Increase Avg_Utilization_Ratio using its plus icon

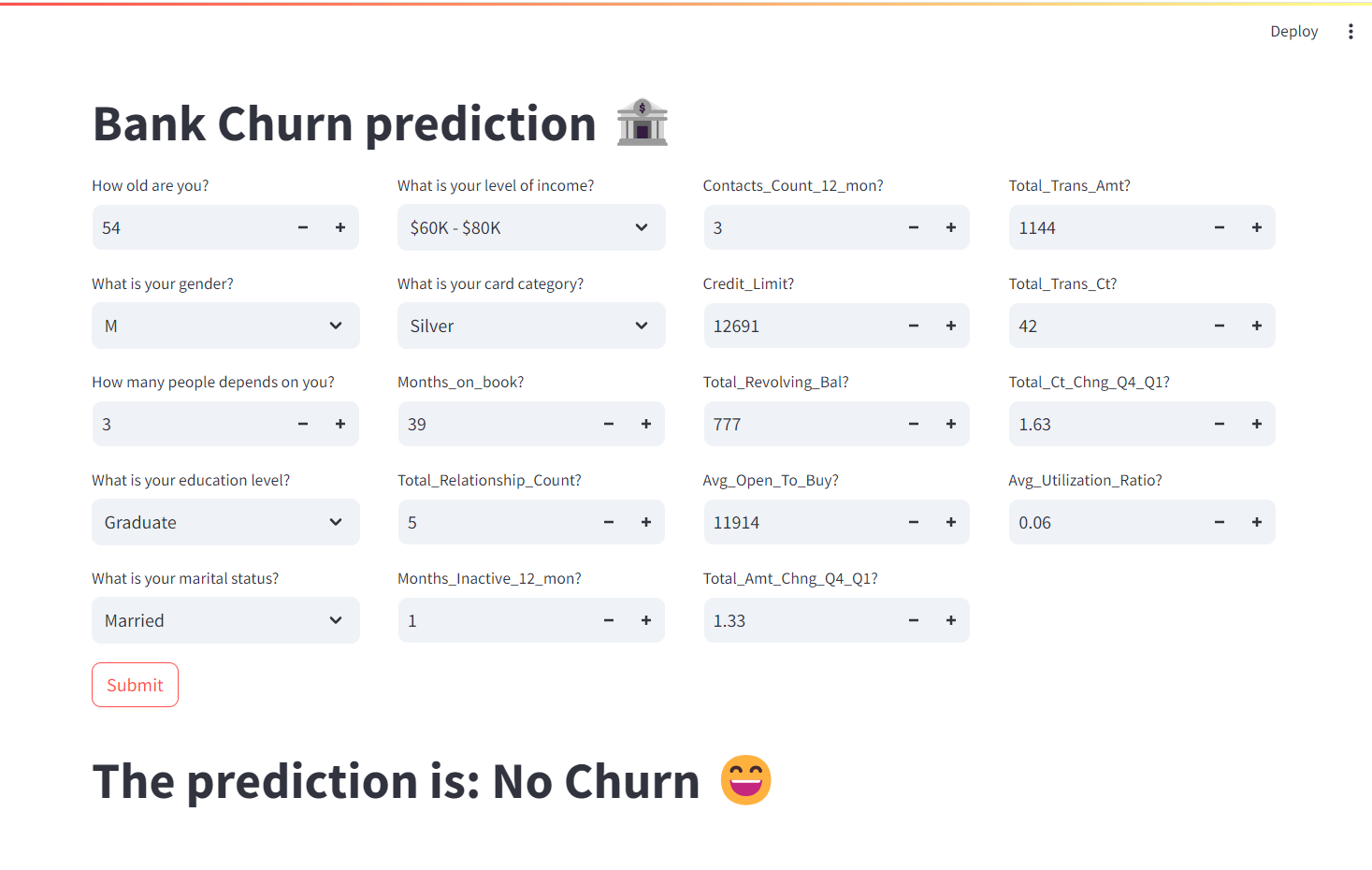1256,522
